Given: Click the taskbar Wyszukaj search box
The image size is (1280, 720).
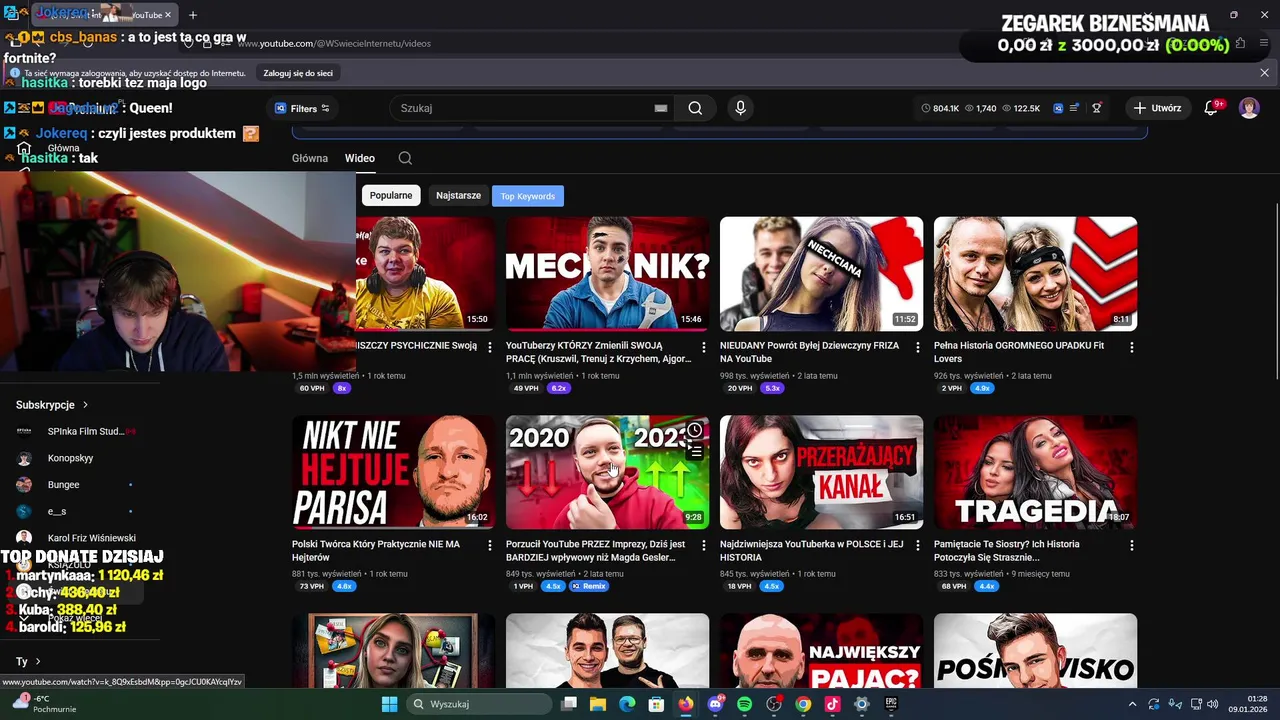Looking at the screenshot, I should point(480,704).
